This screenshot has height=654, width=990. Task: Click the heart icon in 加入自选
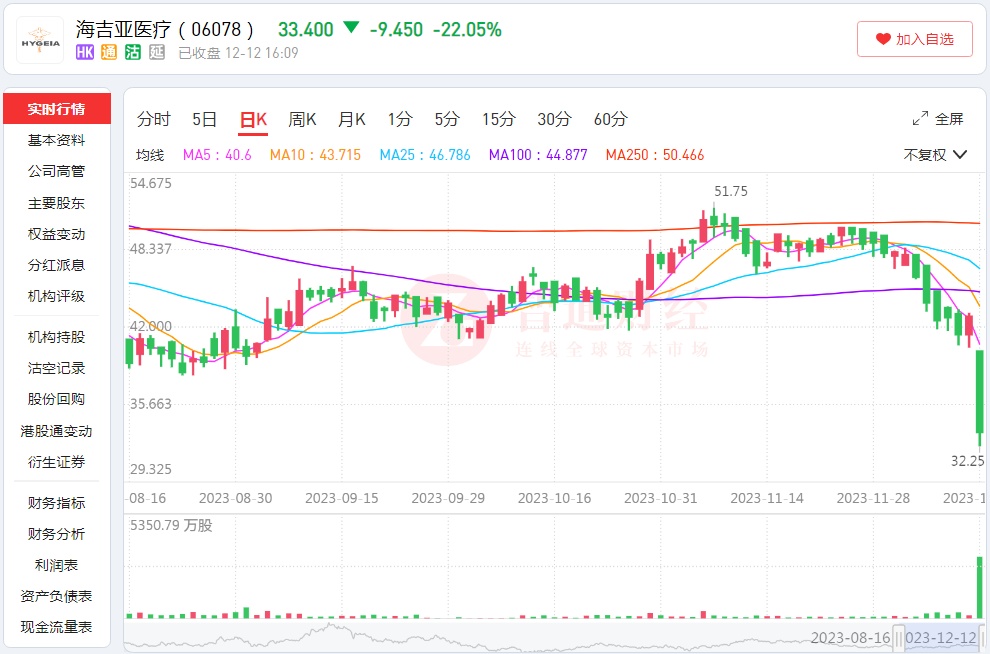coord(883,39)
